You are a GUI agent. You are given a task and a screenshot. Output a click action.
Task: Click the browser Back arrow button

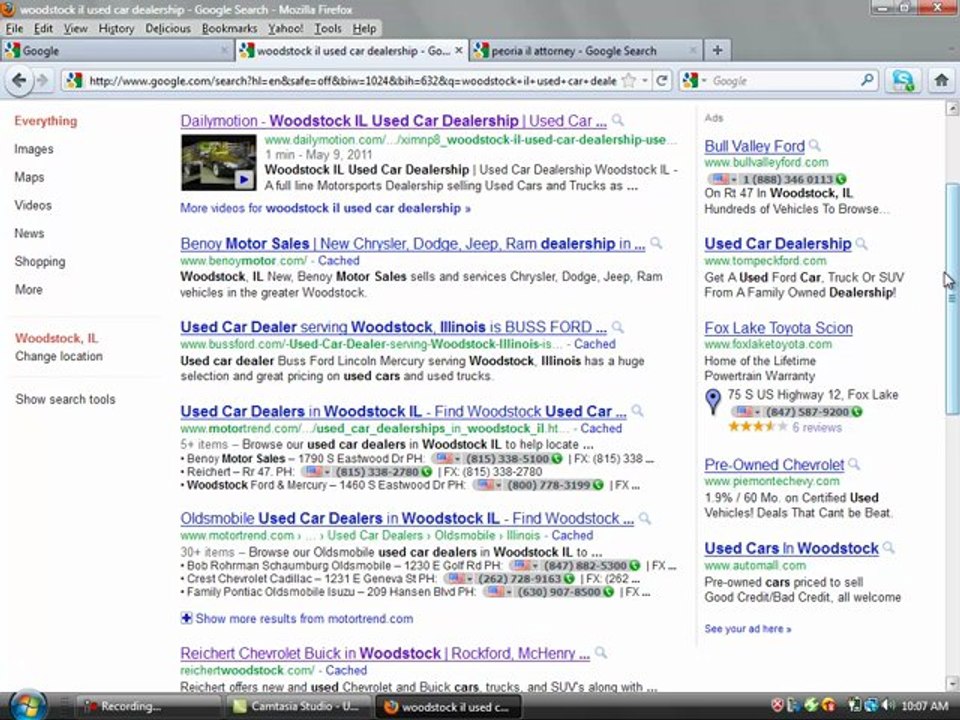[x=19, y=80]
